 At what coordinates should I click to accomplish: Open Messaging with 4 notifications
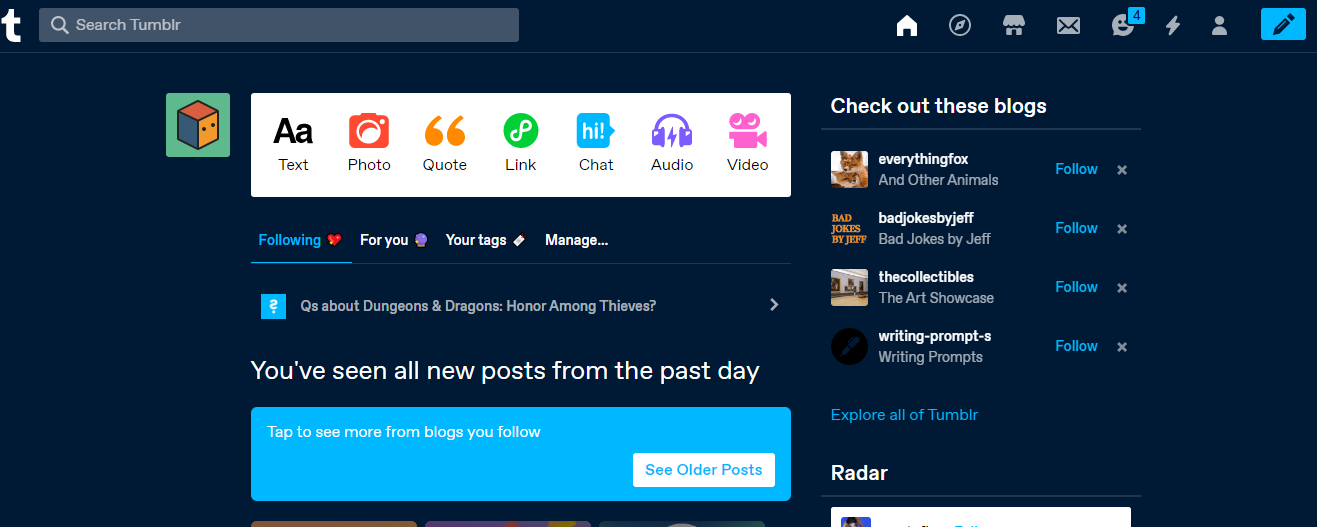[1124, 26]
